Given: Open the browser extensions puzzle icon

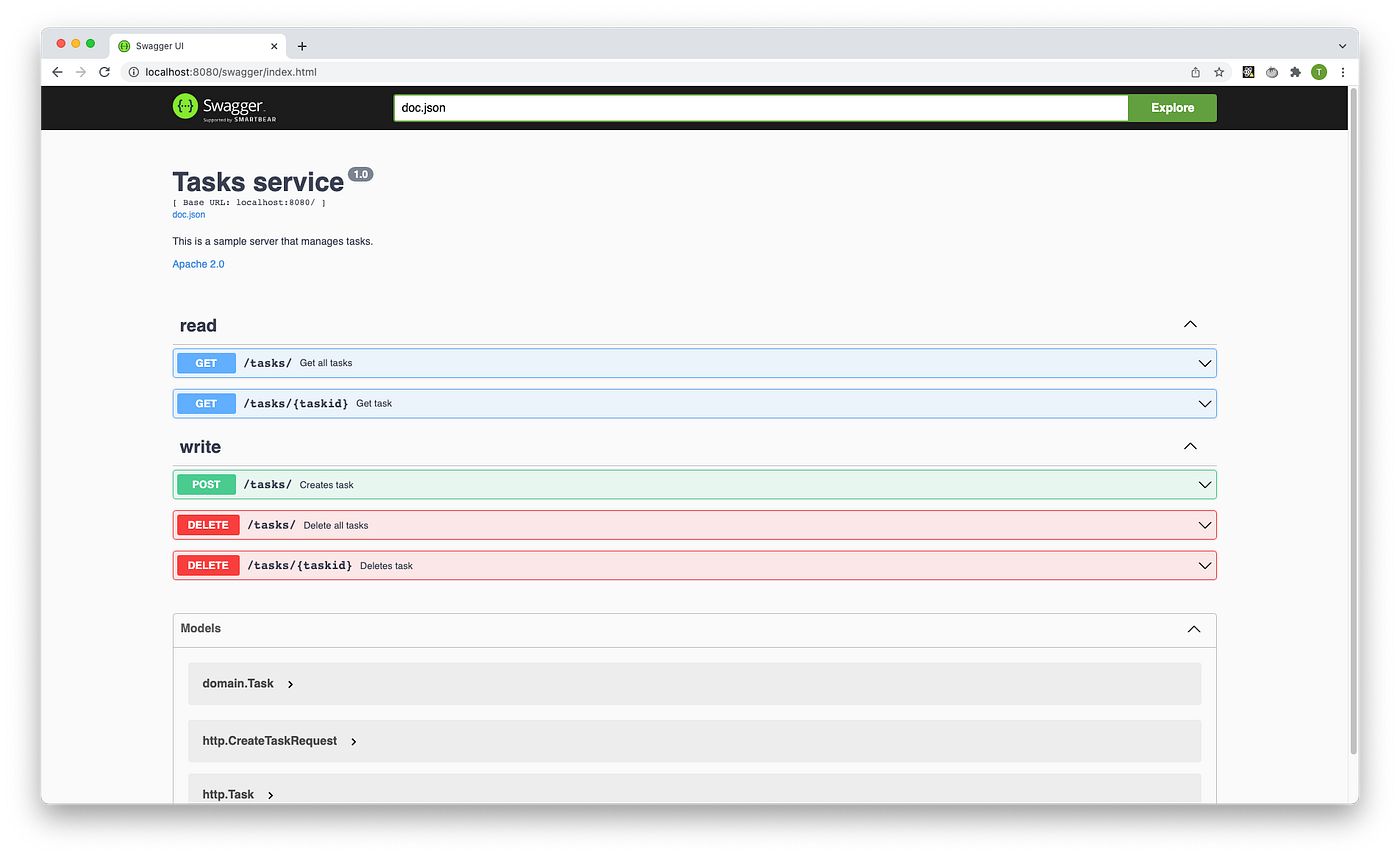Looking at the screenshot, I should click(1295, 72).
